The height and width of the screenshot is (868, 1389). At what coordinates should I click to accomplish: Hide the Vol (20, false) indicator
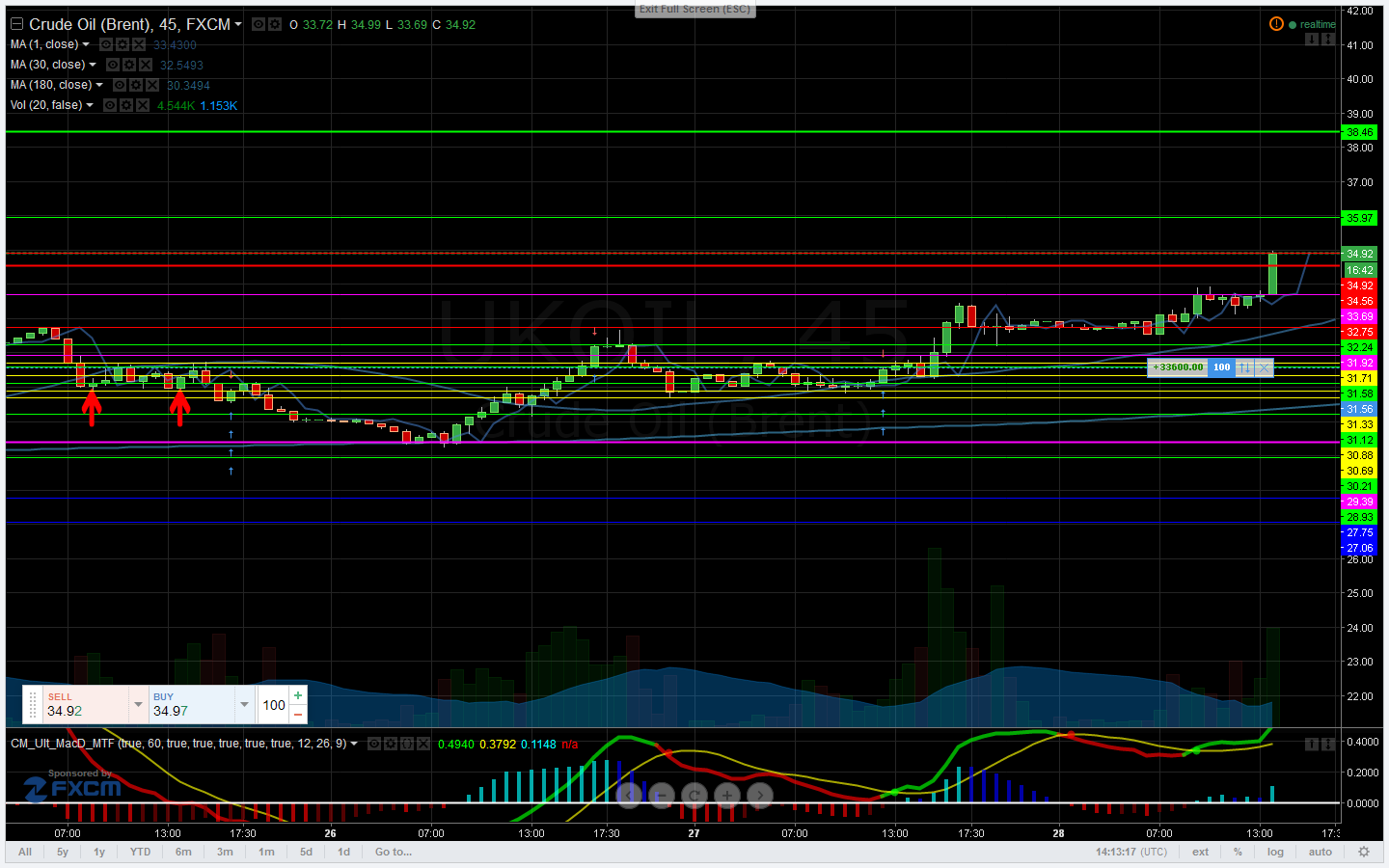[x=110, y=105]
